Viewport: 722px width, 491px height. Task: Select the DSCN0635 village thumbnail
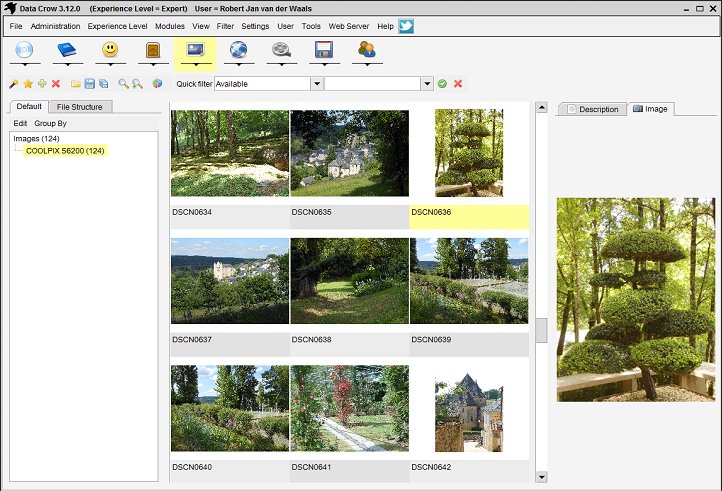(x=349, y=153)
